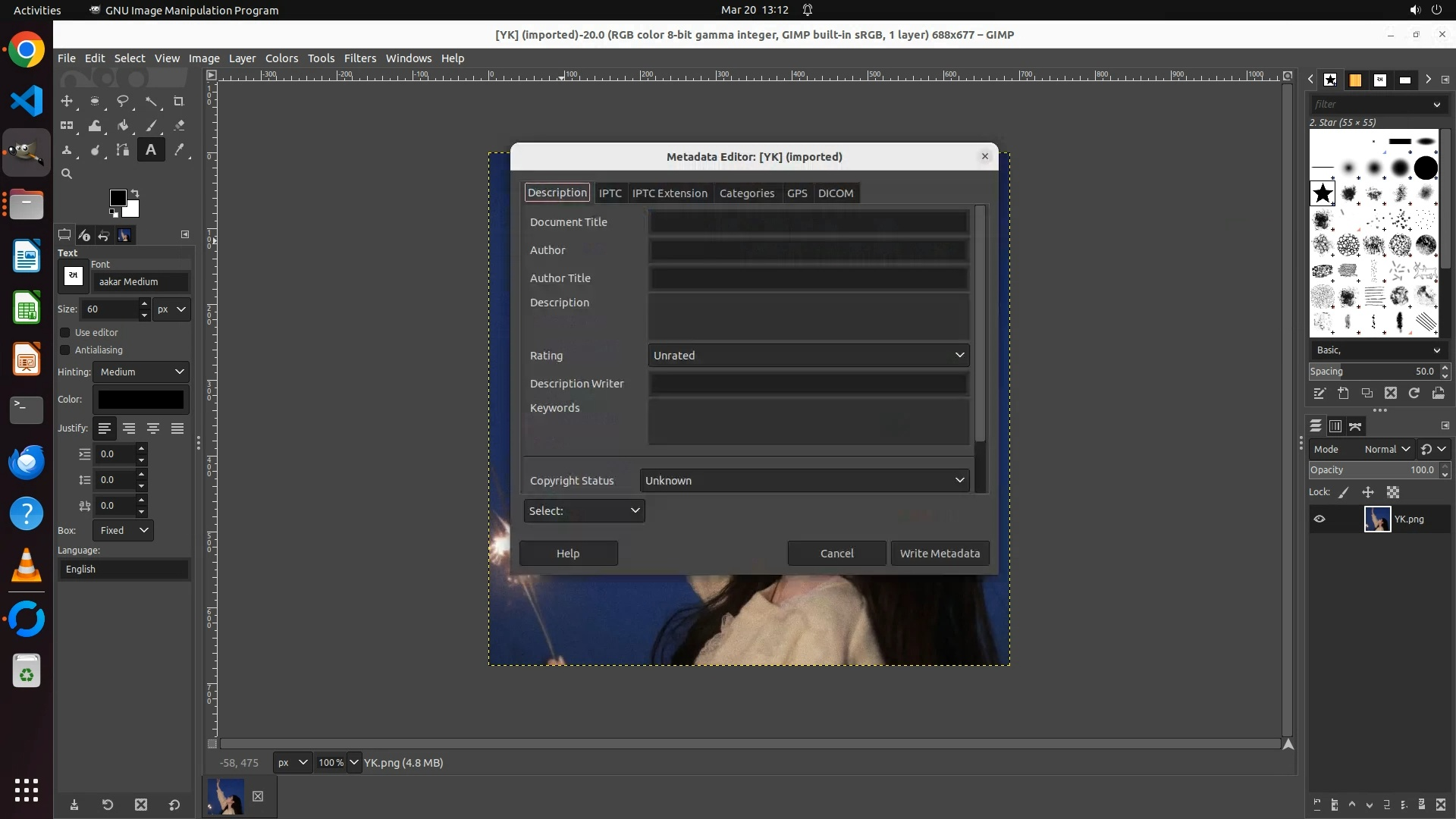Toggle the Antialiasing checkbox

click(x=65, y=350)
